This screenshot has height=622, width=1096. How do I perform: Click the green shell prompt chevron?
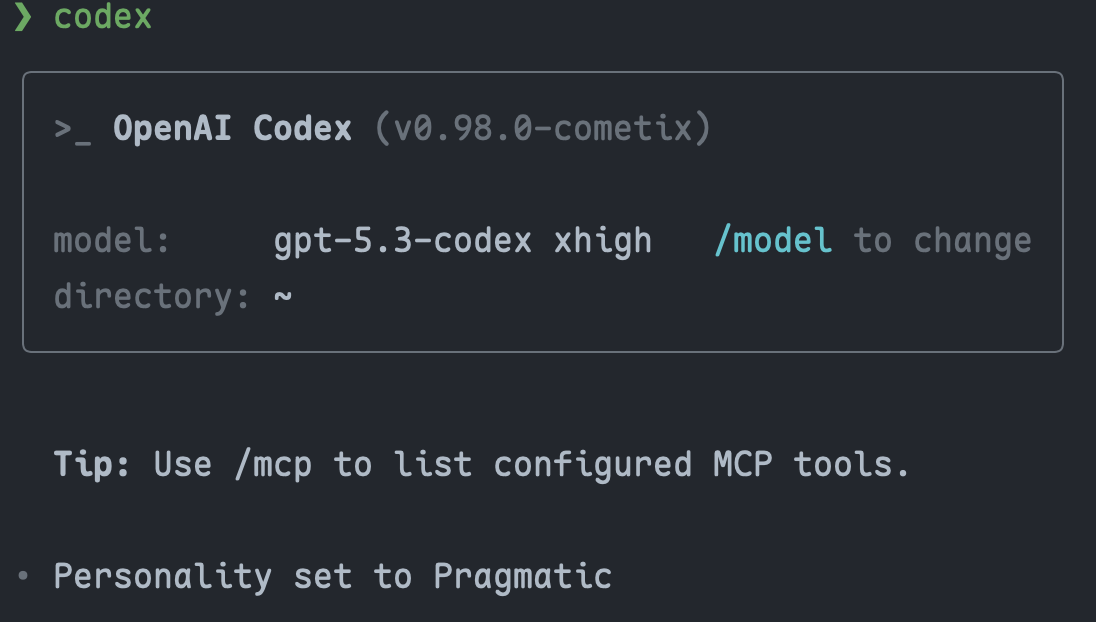tap(22, 16)
